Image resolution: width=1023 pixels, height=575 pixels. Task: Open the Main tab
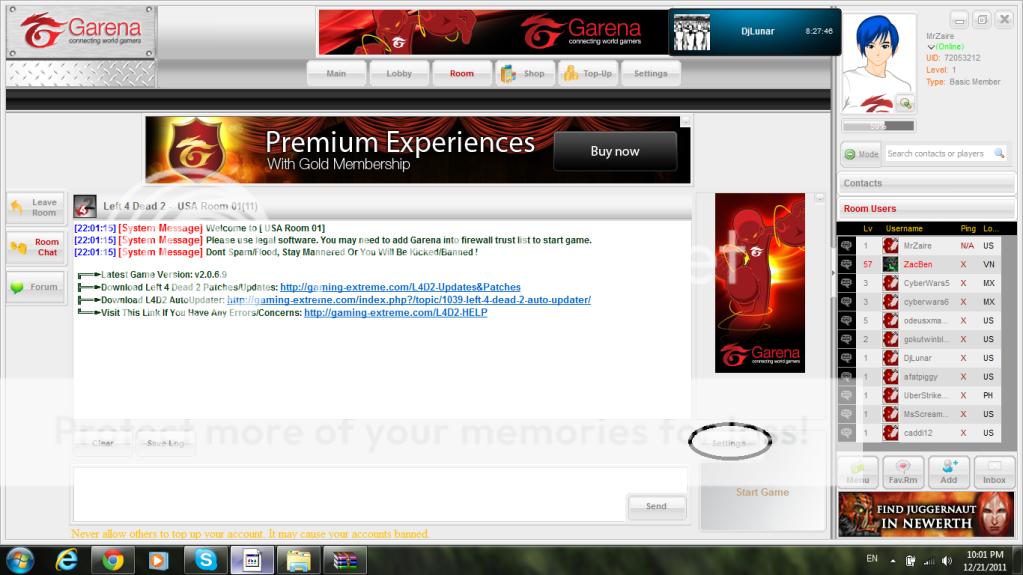[336, 73]
